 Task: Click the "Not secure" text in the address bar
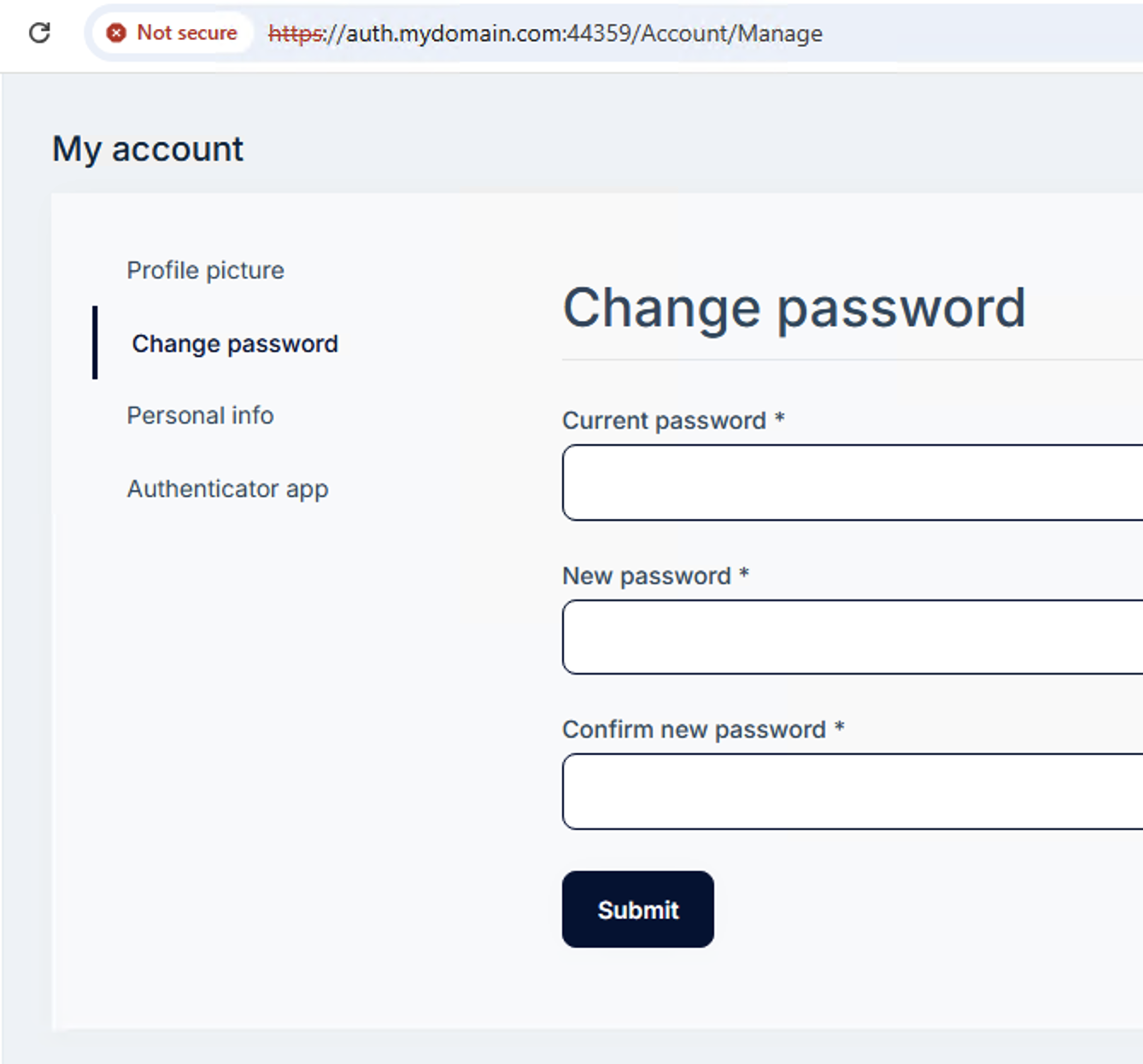[187, 32]
